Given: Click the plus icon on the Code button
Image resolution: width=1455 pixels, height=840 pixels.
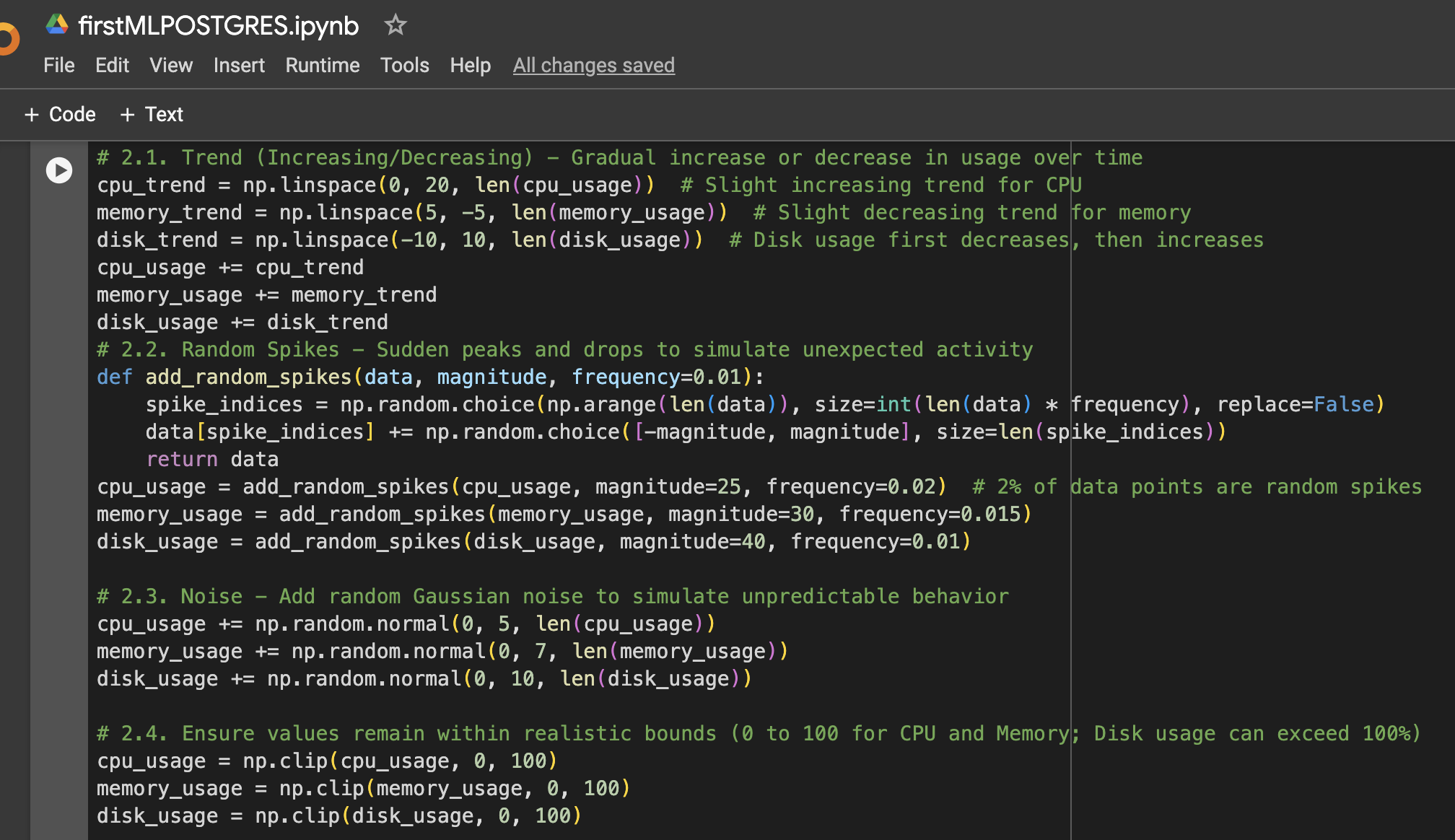Looking at the screenshot, I should click(x=32, y=114).
